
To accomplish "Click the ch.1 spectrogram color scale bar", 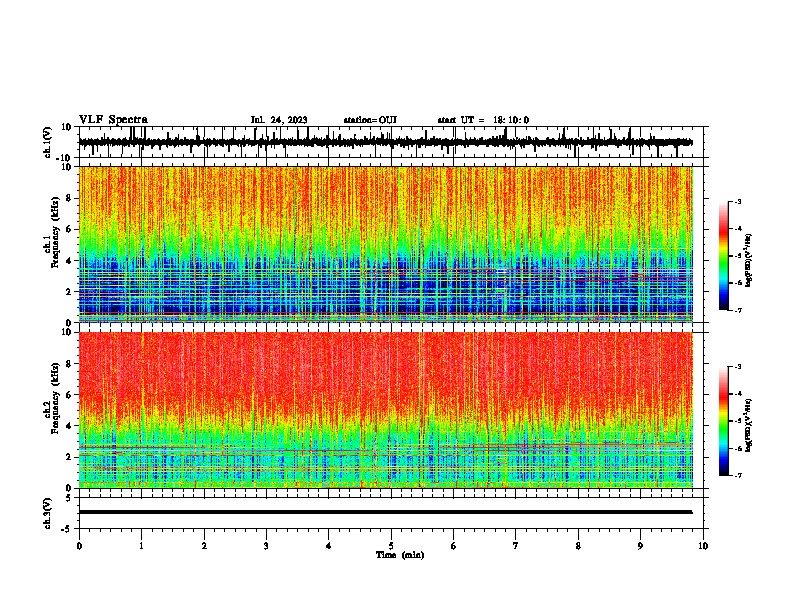I will click(x=724, y=256).
